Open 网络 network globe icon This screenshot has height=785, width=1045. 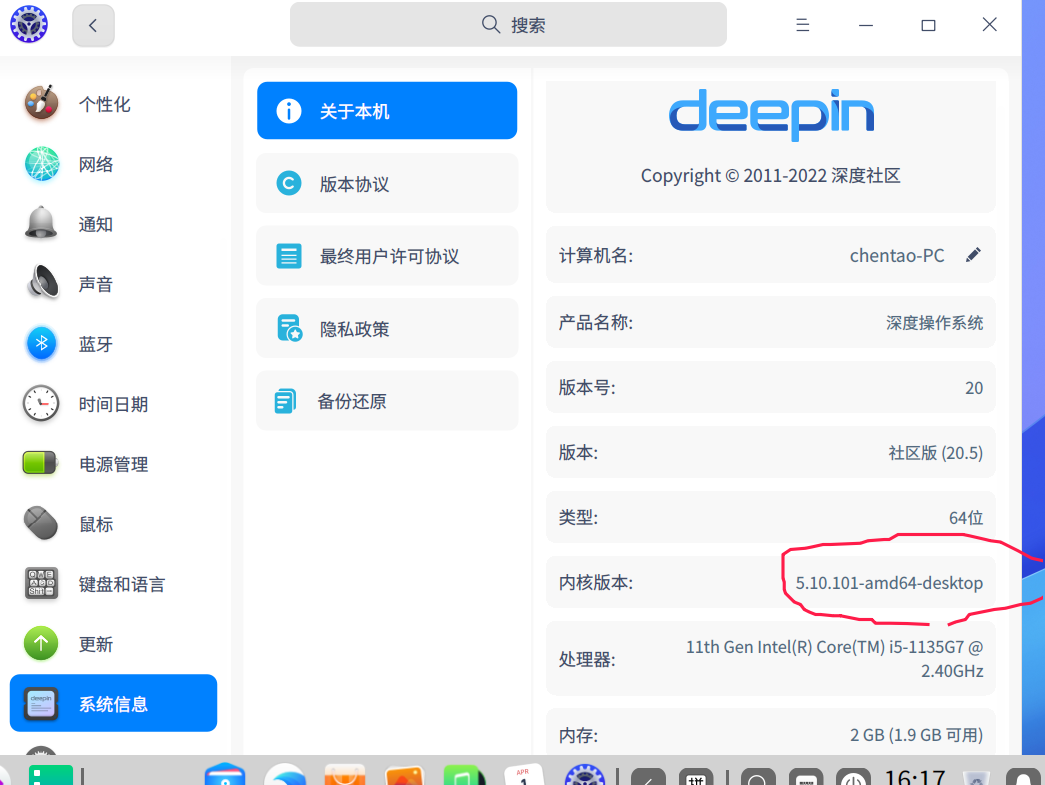pos(41,163)
